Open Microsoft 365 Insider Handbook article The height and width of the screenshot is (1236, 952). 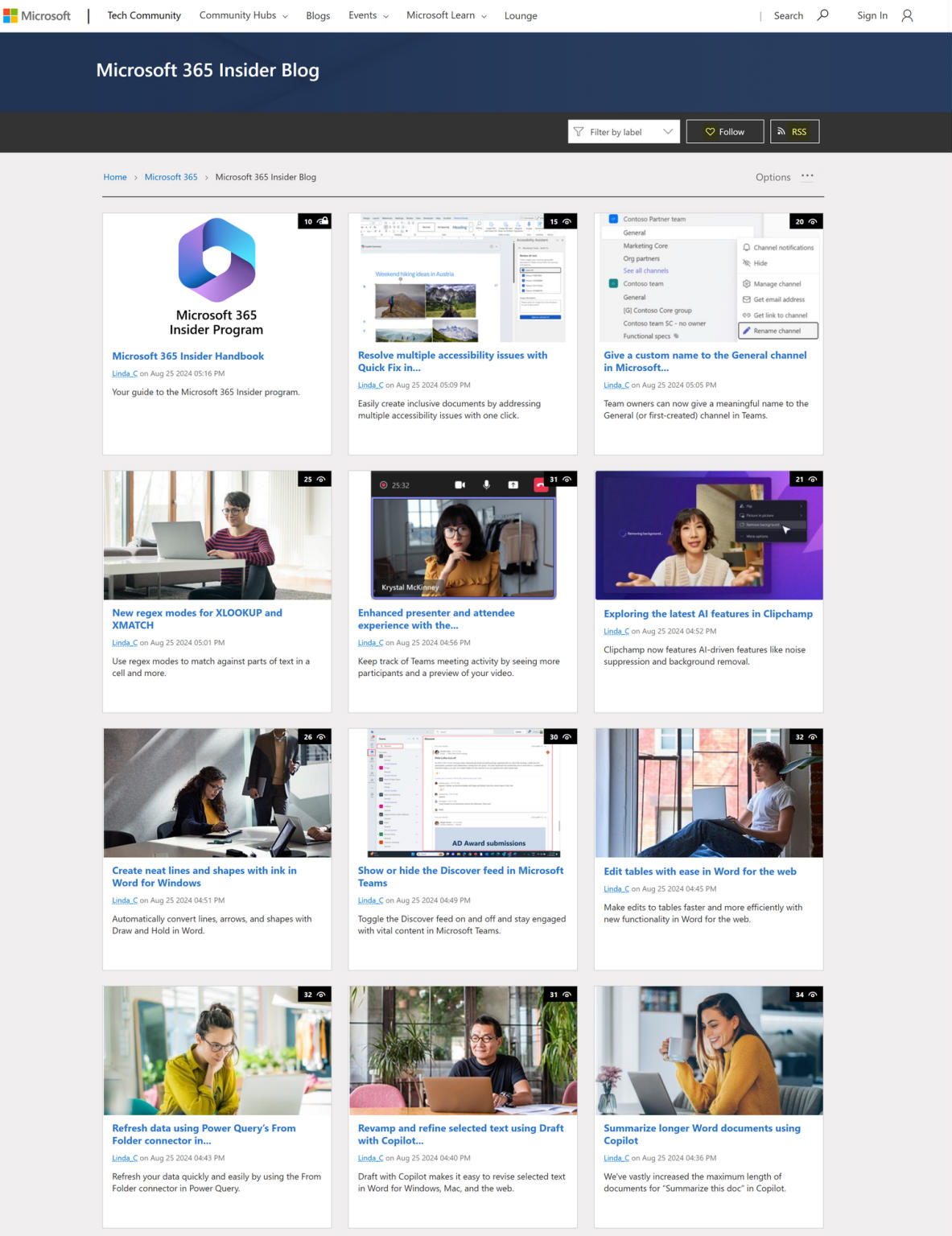[188, 356]
